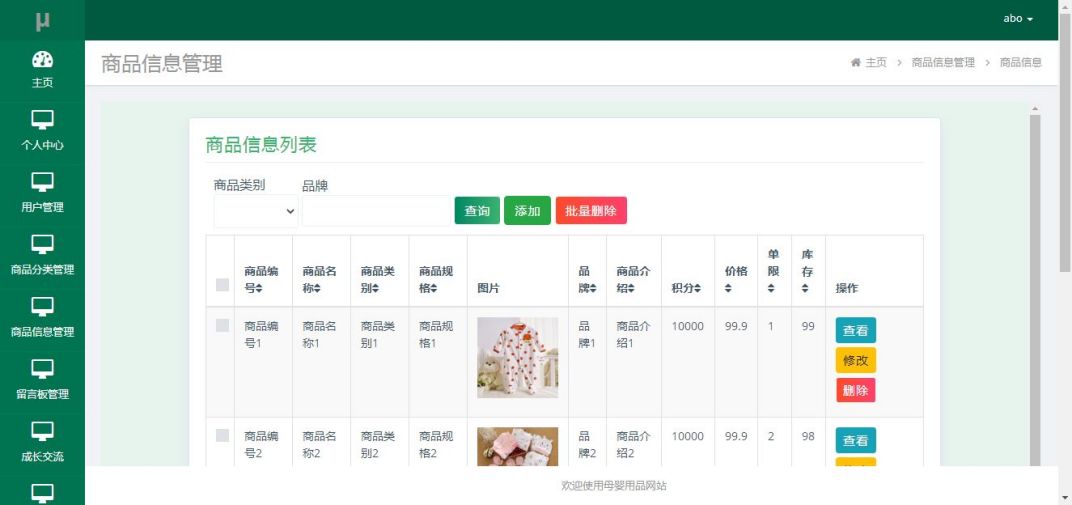Toggle the select-all checkbox in table header
The width and height of the screenshot is (1072, 505).
pyautogui.click(x=222, y=285)
